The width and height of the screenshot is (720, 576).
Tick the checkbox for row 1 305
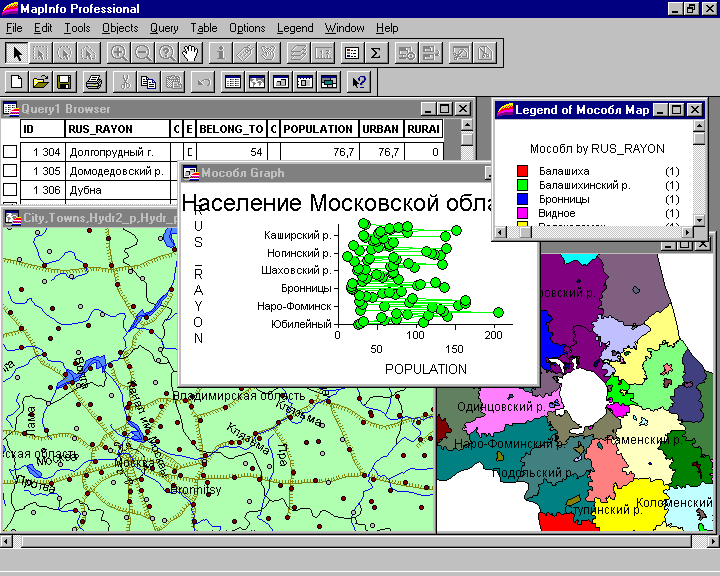pyautogui.click(x=10, y=170)
